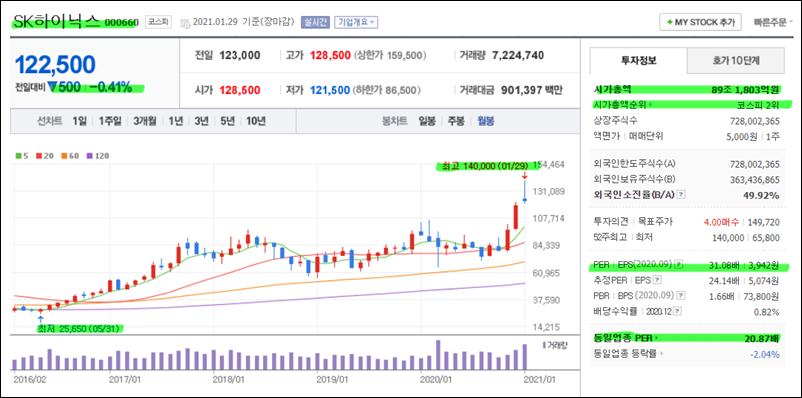Switch to the 호가10단계 tab
Viewport: 802px width, 398px height.
736,60
